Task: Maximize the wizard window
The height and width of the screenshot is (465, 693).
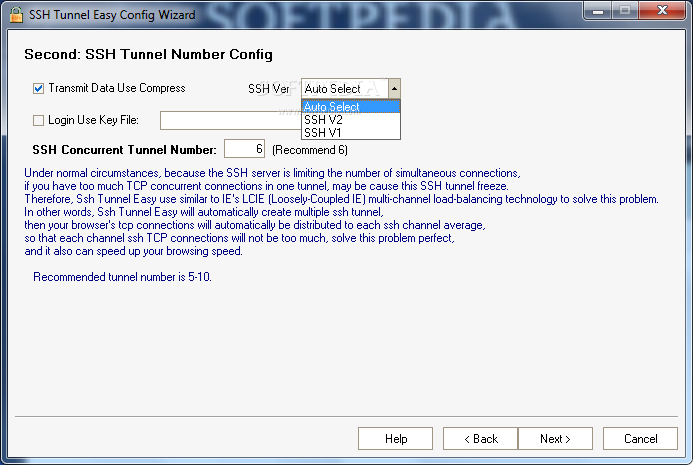Action: 625,11
